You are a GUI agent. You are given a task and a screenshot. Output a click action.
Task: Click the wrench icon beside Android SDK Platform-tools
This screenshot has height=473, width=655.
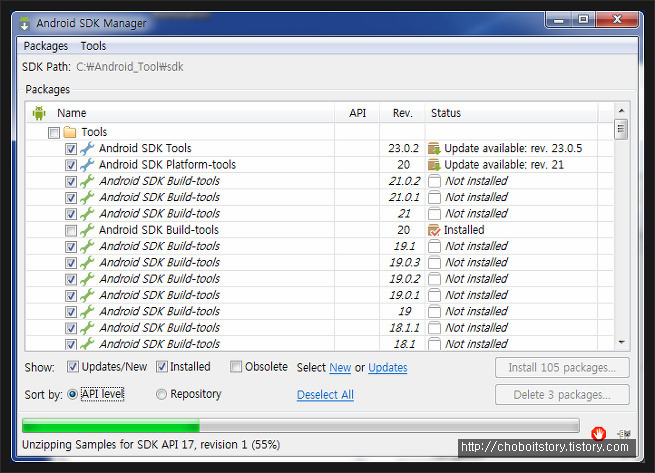click(x=87, y=165)
